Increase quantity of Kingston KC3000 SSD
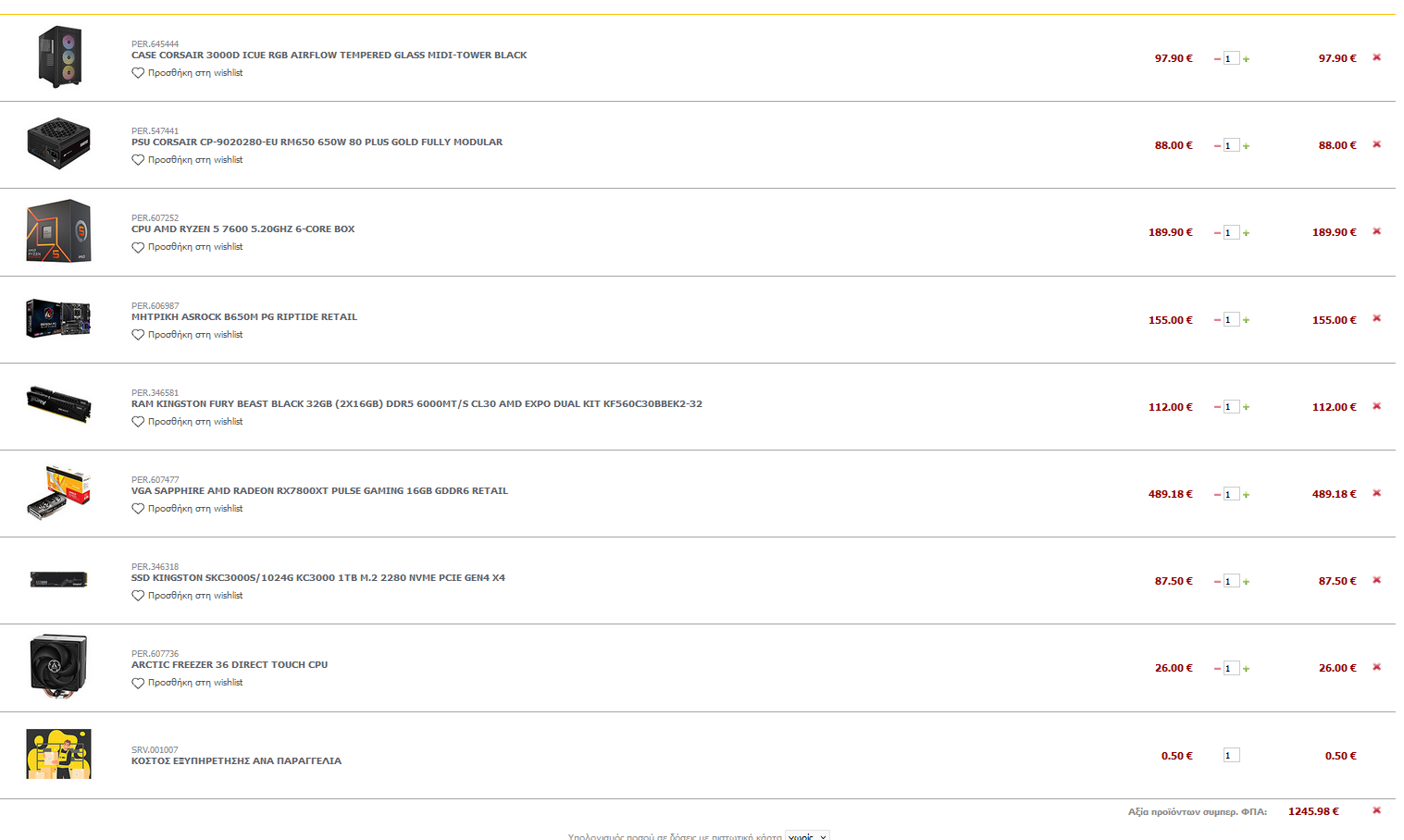 click(x=1246, y=582)
